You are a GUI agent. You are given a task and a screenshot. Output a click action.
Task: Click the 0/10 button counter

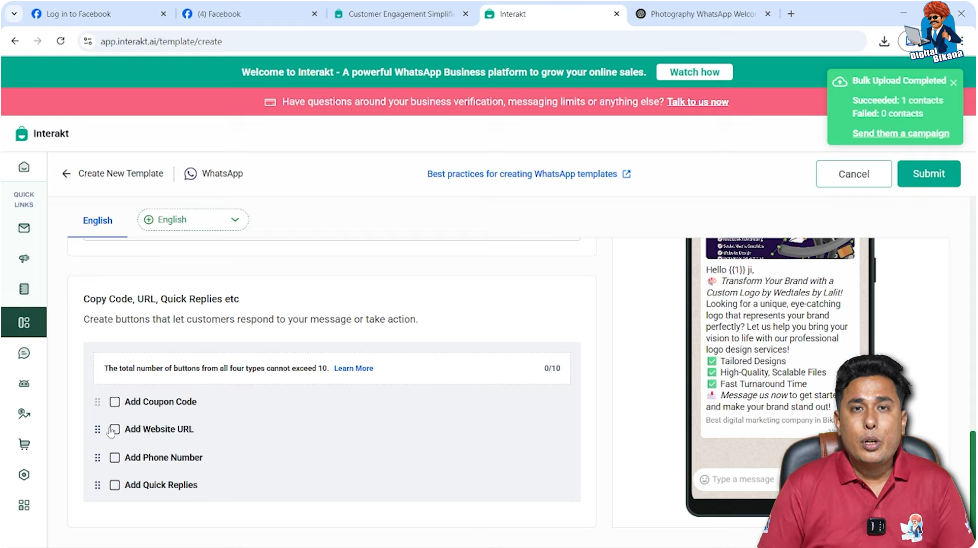pyautogui.click(x=552, y=368)
